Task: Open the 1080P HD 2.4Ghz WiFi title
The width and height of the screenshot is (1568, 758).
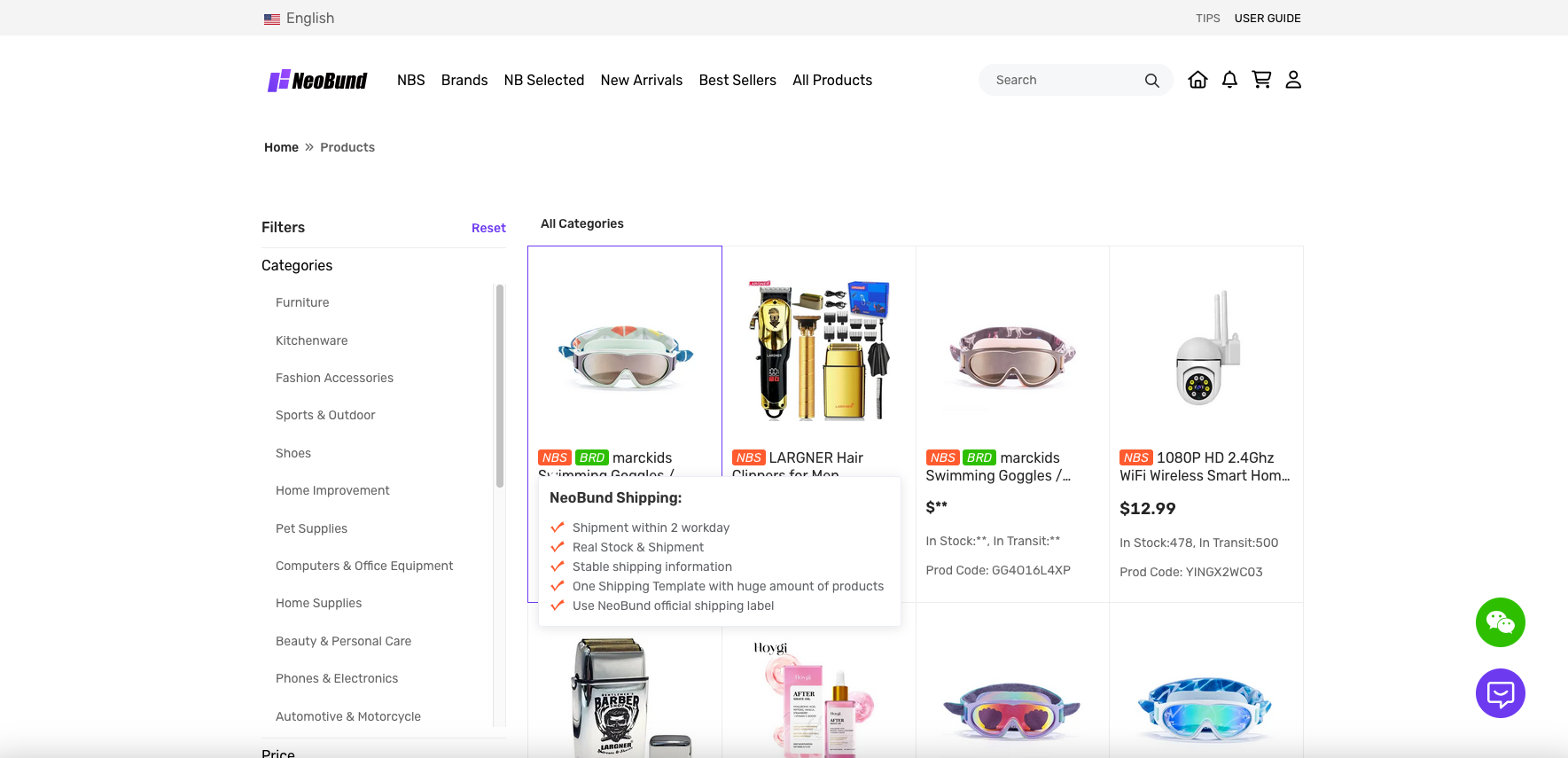Action: (1205, 466)
